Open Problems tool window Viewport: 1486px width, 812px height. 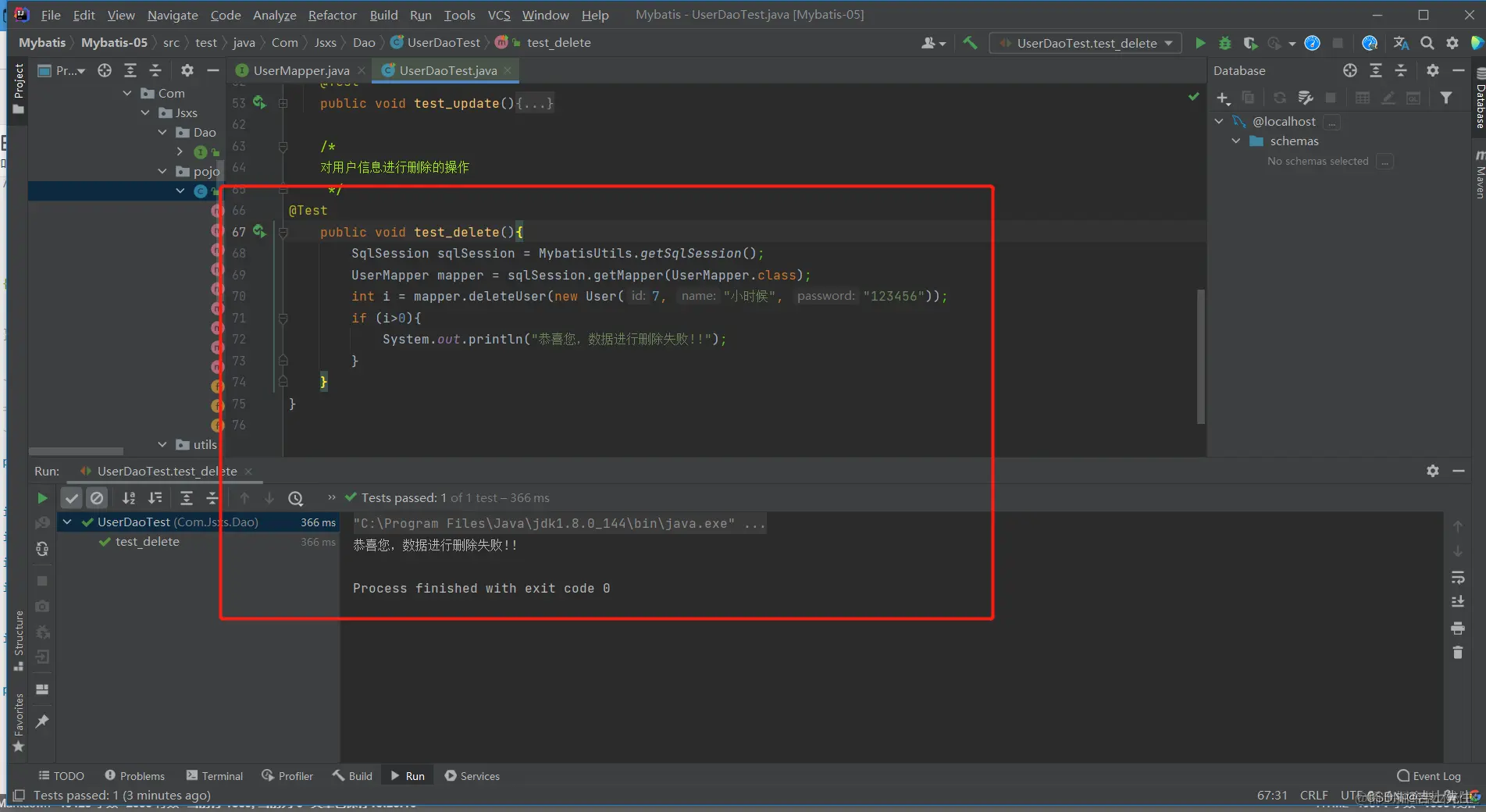[x=134, y=775]
